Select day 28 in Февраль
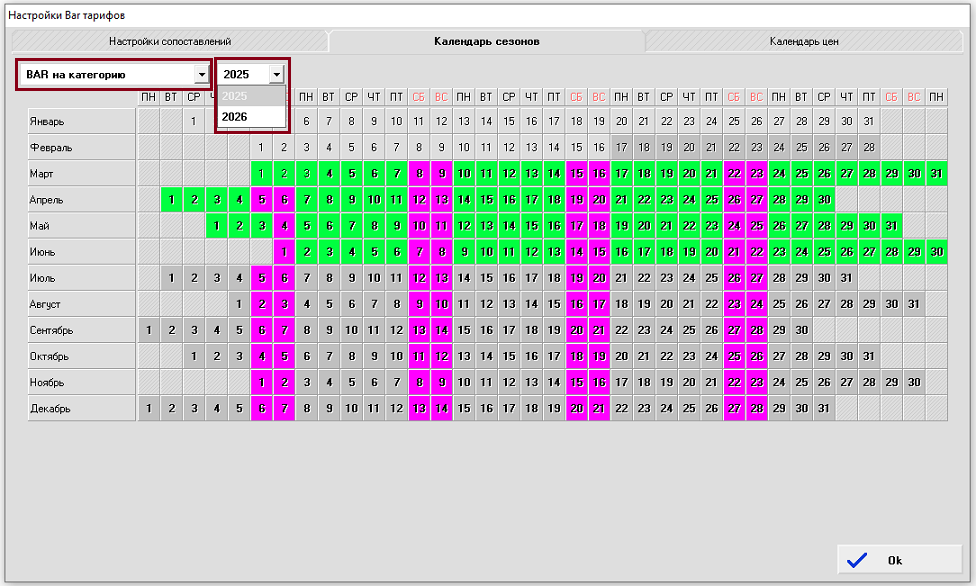Viewport: 976px width, 586px height. coord(869,148)
